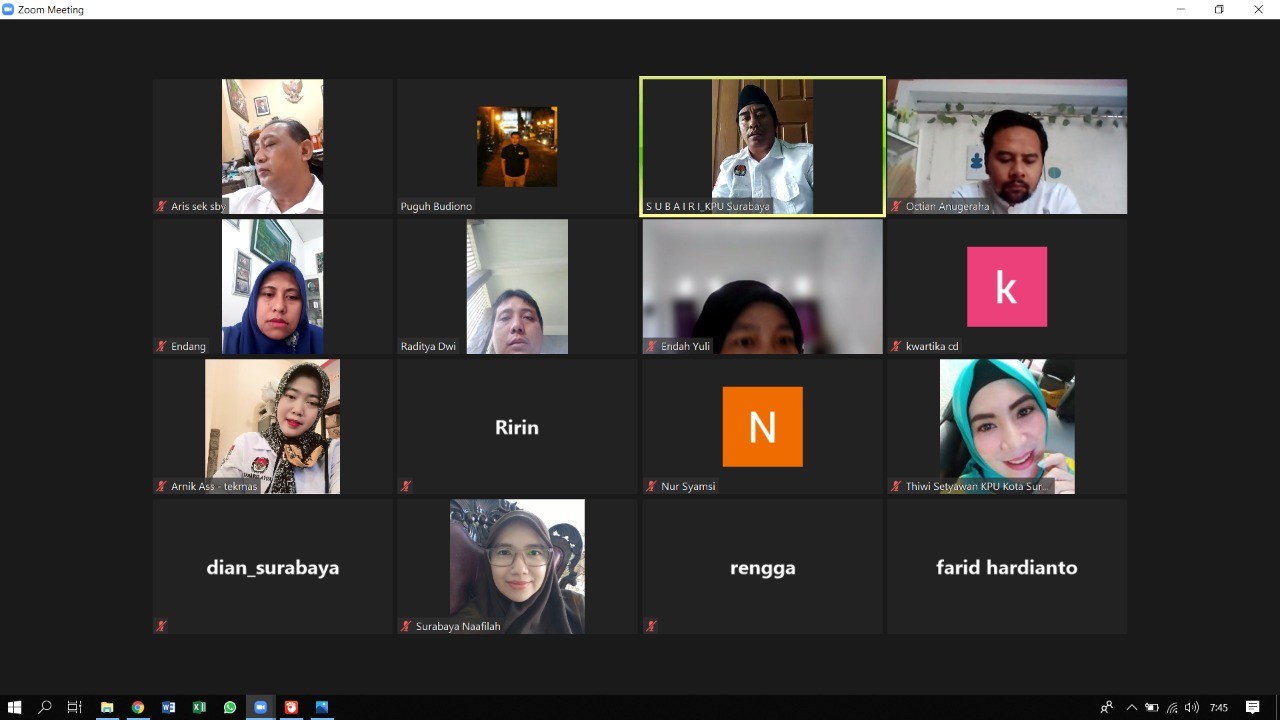Launch Excel from the taskbar
The height and width of the screenshot is (720, 1280).
coord(199,707)
